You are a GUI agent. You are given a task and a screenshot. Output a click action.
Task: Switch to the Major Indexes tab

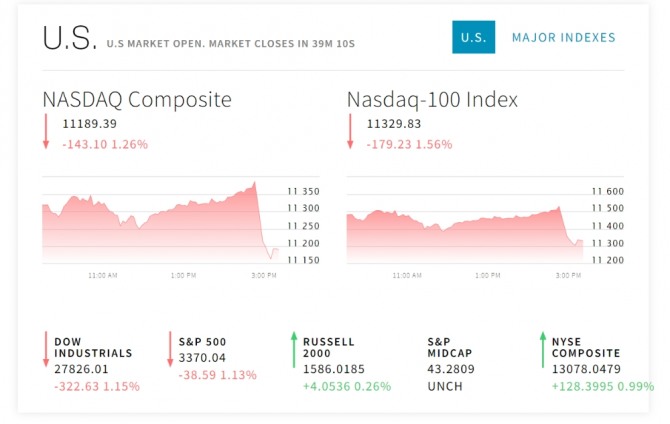563,38
